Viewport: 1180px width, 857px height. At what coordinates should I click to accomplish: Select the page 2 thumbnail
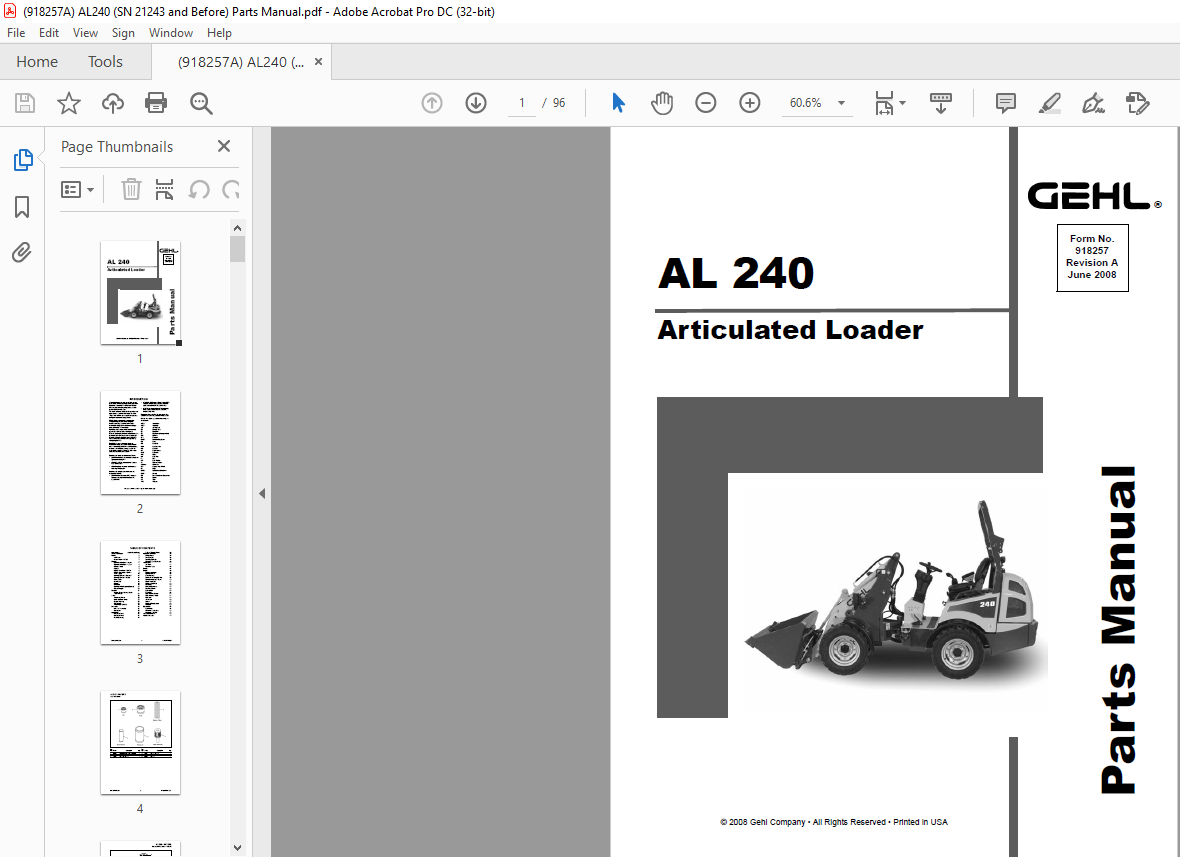[x=141, y=442]
